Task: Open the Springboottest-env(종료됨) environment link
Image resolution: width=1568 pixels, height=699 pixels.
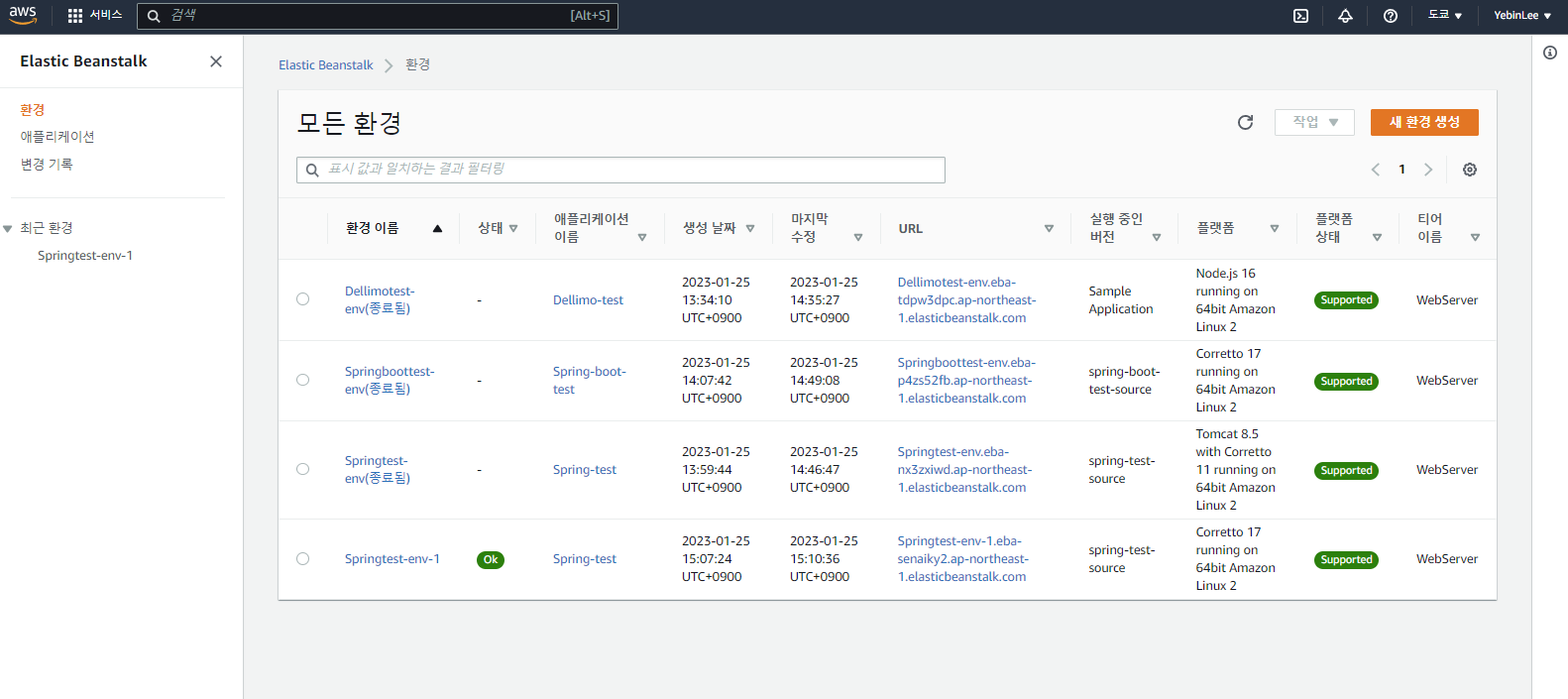Action: pyautogui.click(x=390, y=381)
